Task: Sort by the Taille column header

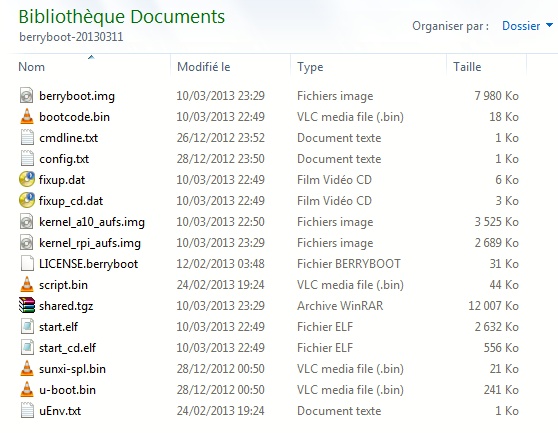Action: point(467,67)
